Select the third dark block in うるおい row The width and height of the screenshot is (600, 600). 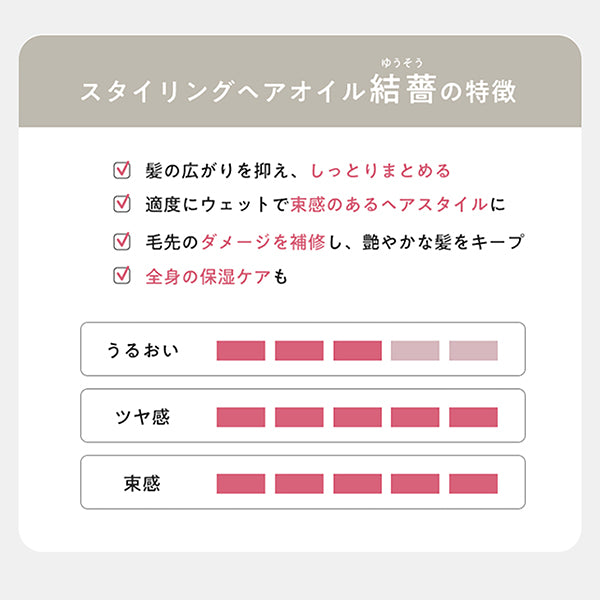click(x=357, y=351)
